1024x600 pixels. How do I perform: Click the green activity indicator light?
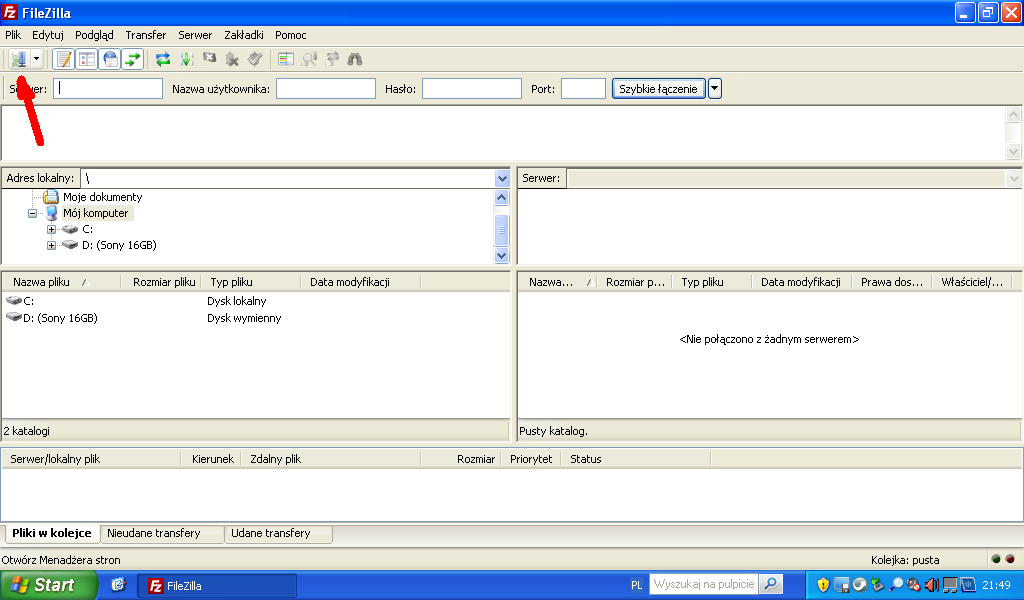(x=996, y=559)
